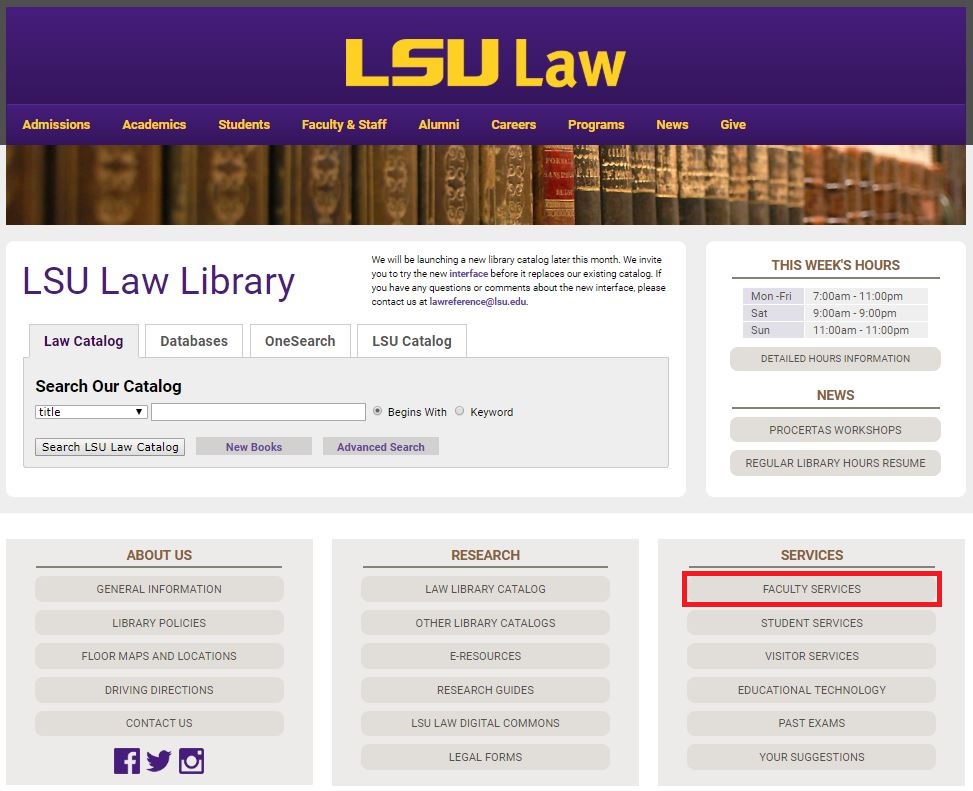Open Faculty Services

click(x=812, y=589)
